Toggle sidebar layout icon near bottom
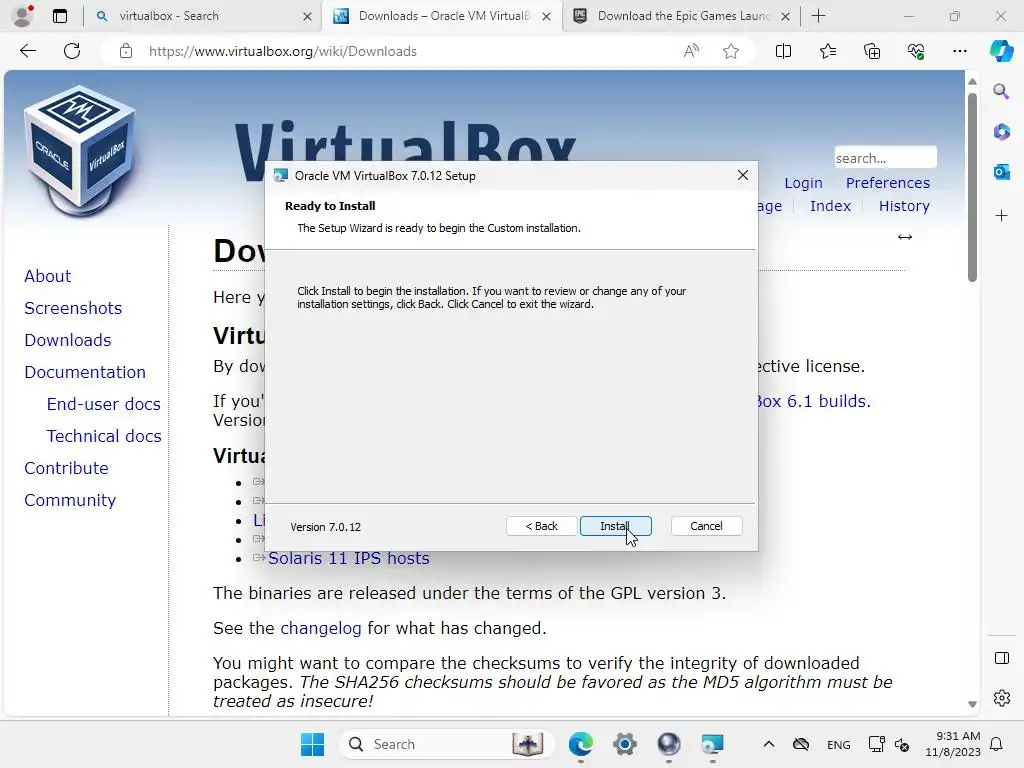This screenshot has width=1024, height=768. 1001,658
